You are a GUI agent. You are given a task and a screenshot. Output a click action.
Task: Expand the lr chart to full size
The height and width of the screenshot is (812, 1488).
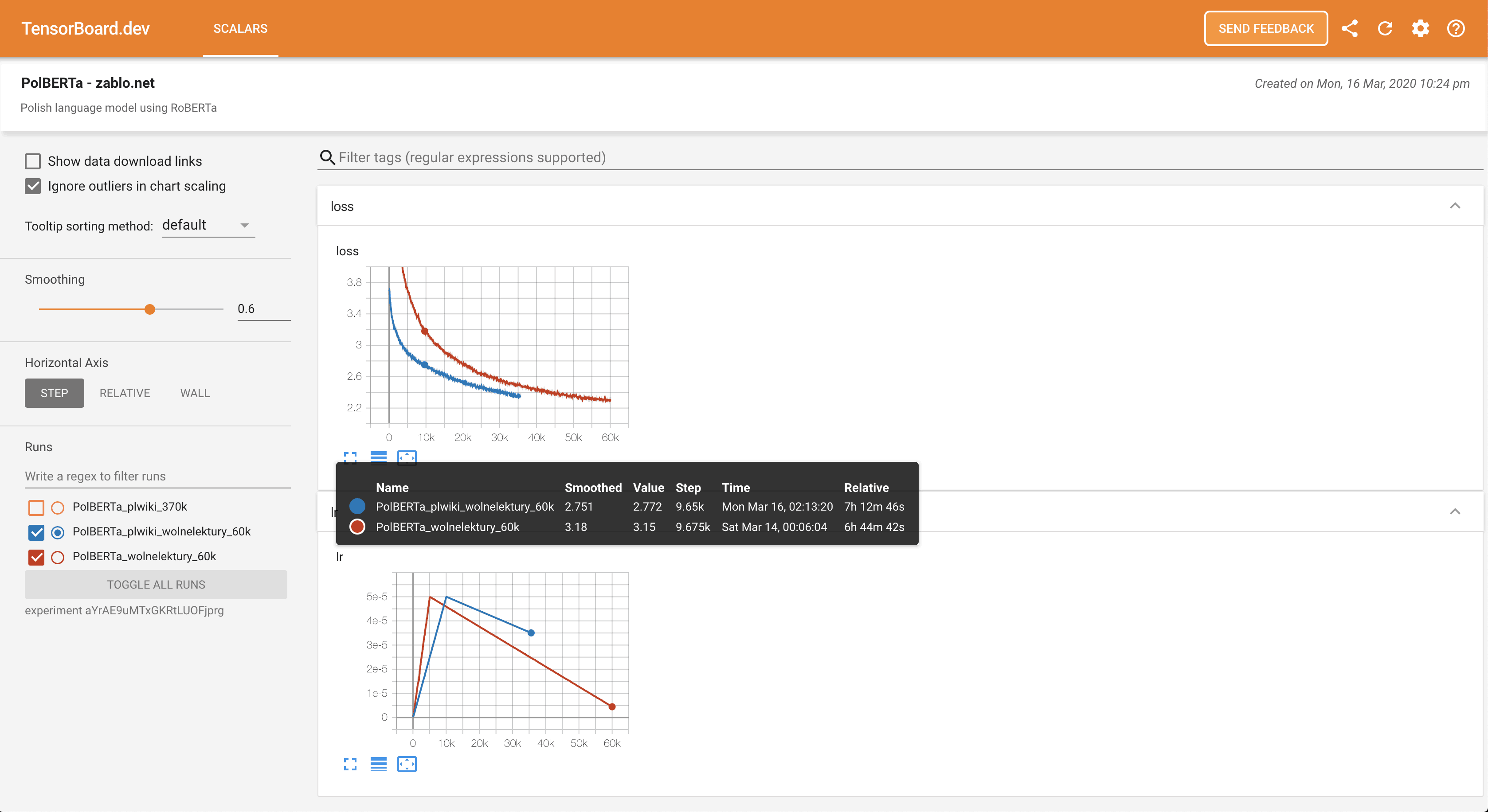[x=350, y=764]
